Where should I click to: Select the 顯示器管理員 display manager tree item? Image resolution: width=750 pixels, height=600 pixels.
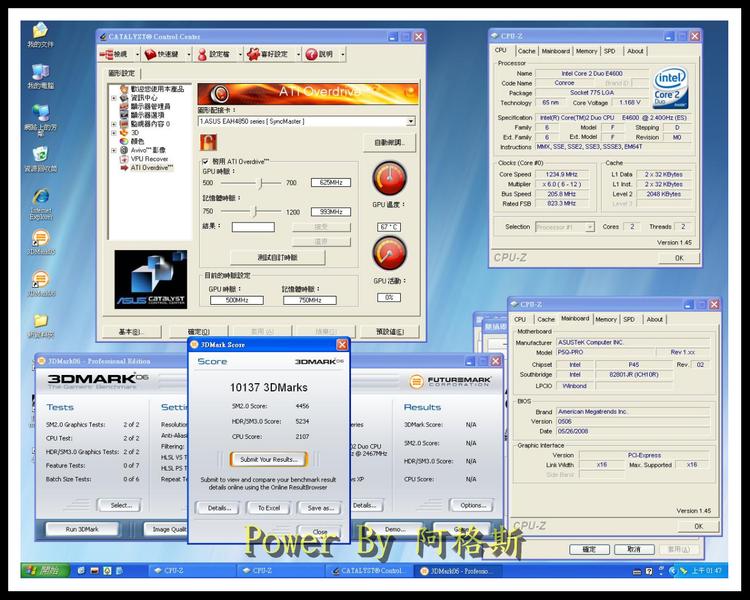[x=150, y=106]
